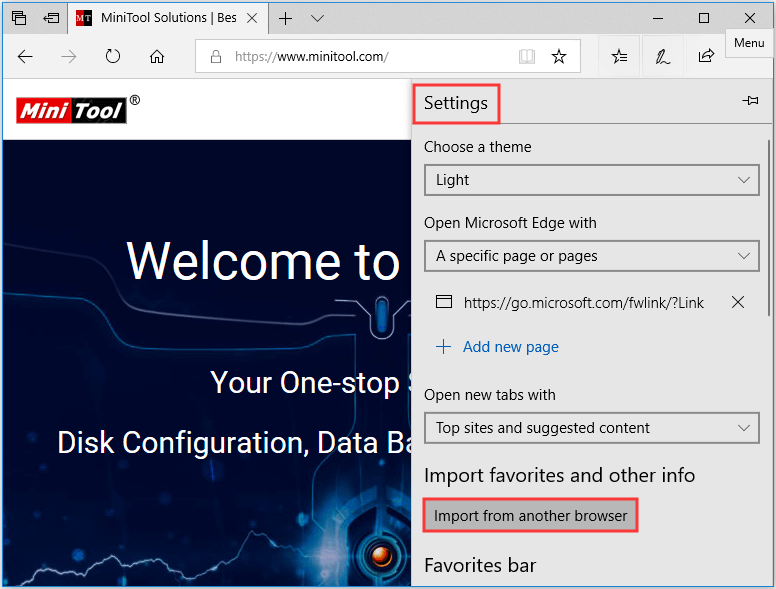Screen dimensions: 776x589
Task: Click Import from another browser button
Action: point(531,516)
